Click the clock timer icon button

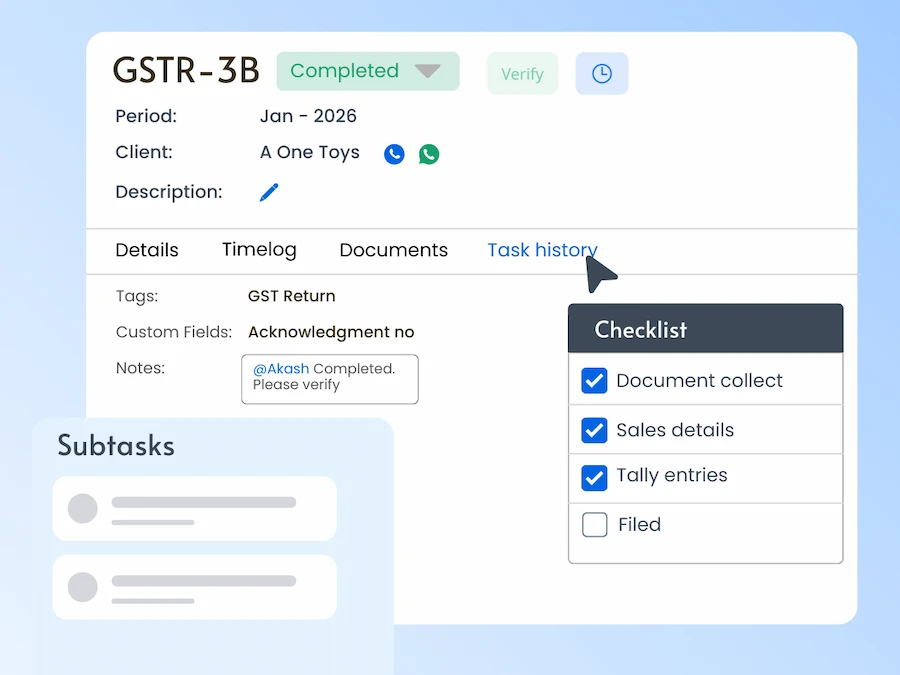(601, 74)
